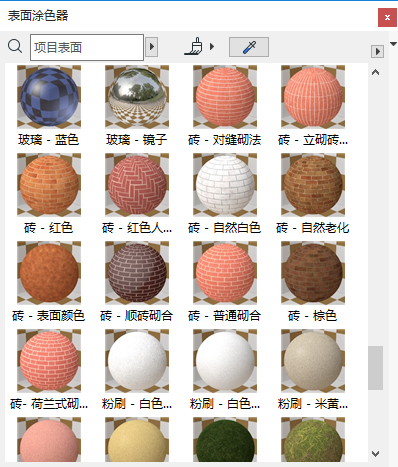The image size is (398, 467).
Task: Click the 砖 - 自然老化 label
Action: [x=313, y=228]
